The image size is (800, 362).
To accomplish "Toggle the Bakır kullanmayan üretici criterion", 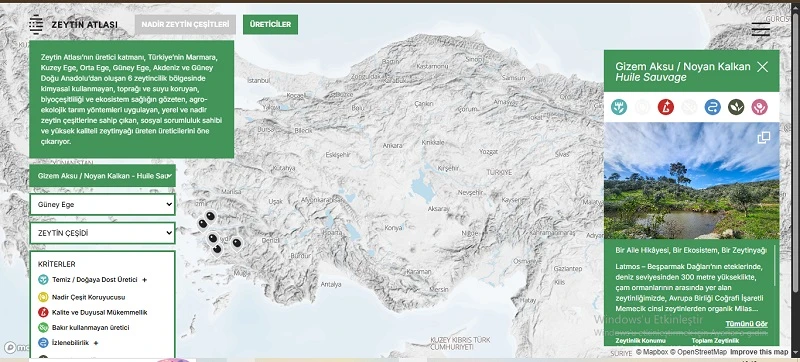I will [84, 327].
